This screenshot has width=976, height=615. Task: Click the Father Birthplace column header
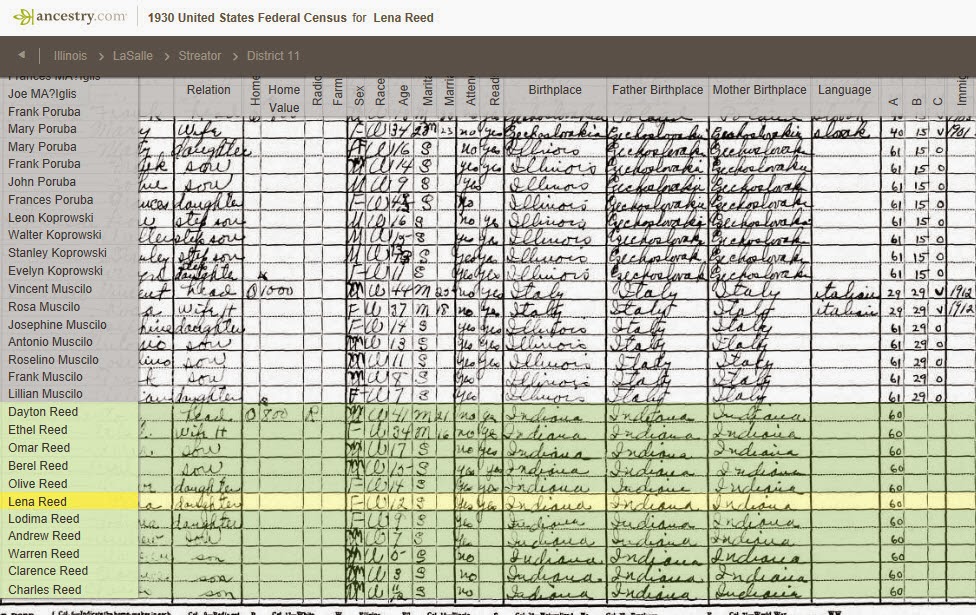pyautogui.click(x=657, y=90)
